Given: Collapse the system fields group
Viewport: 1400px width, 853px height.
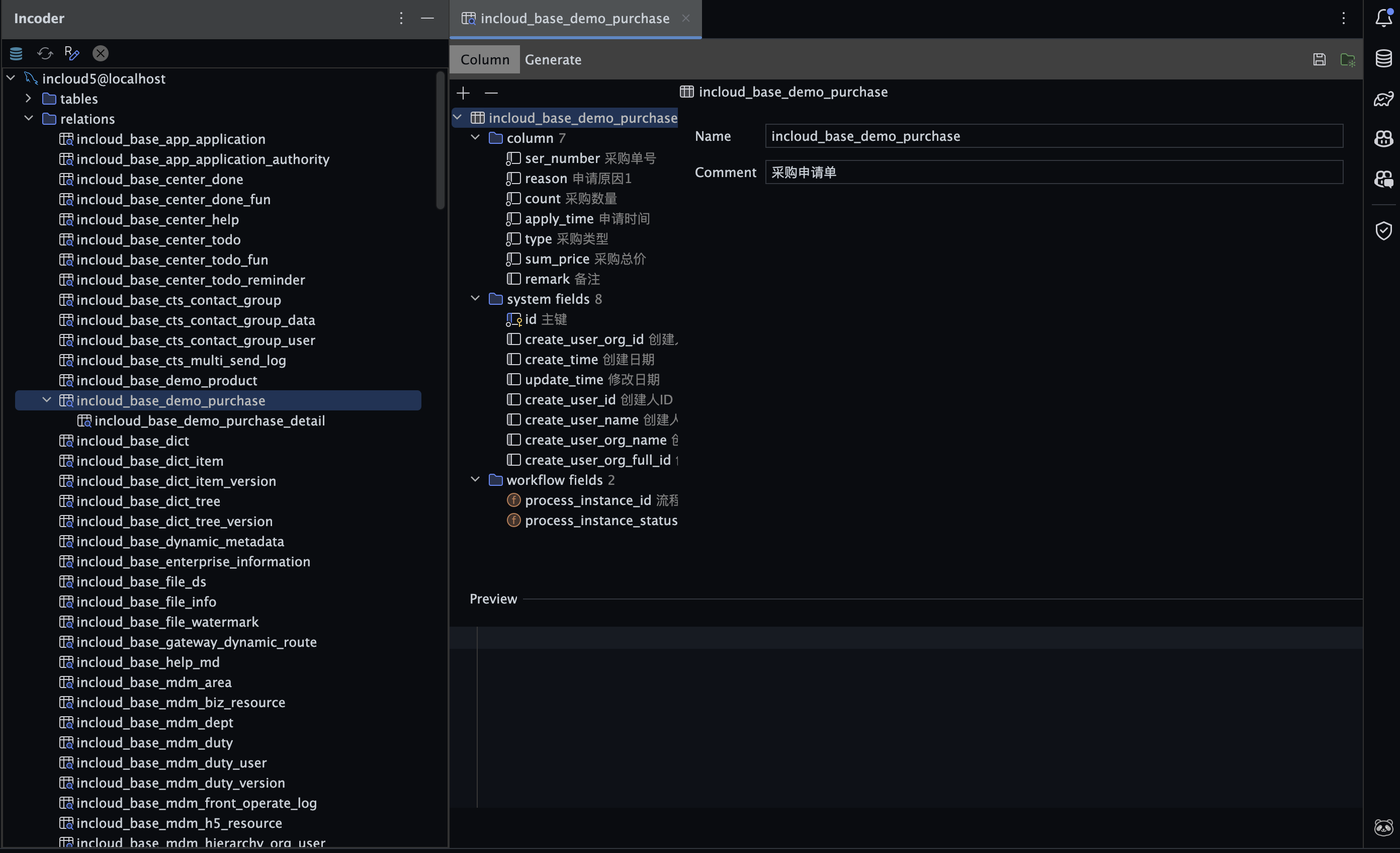Looking at the screenshot, I should click(475, 298).
